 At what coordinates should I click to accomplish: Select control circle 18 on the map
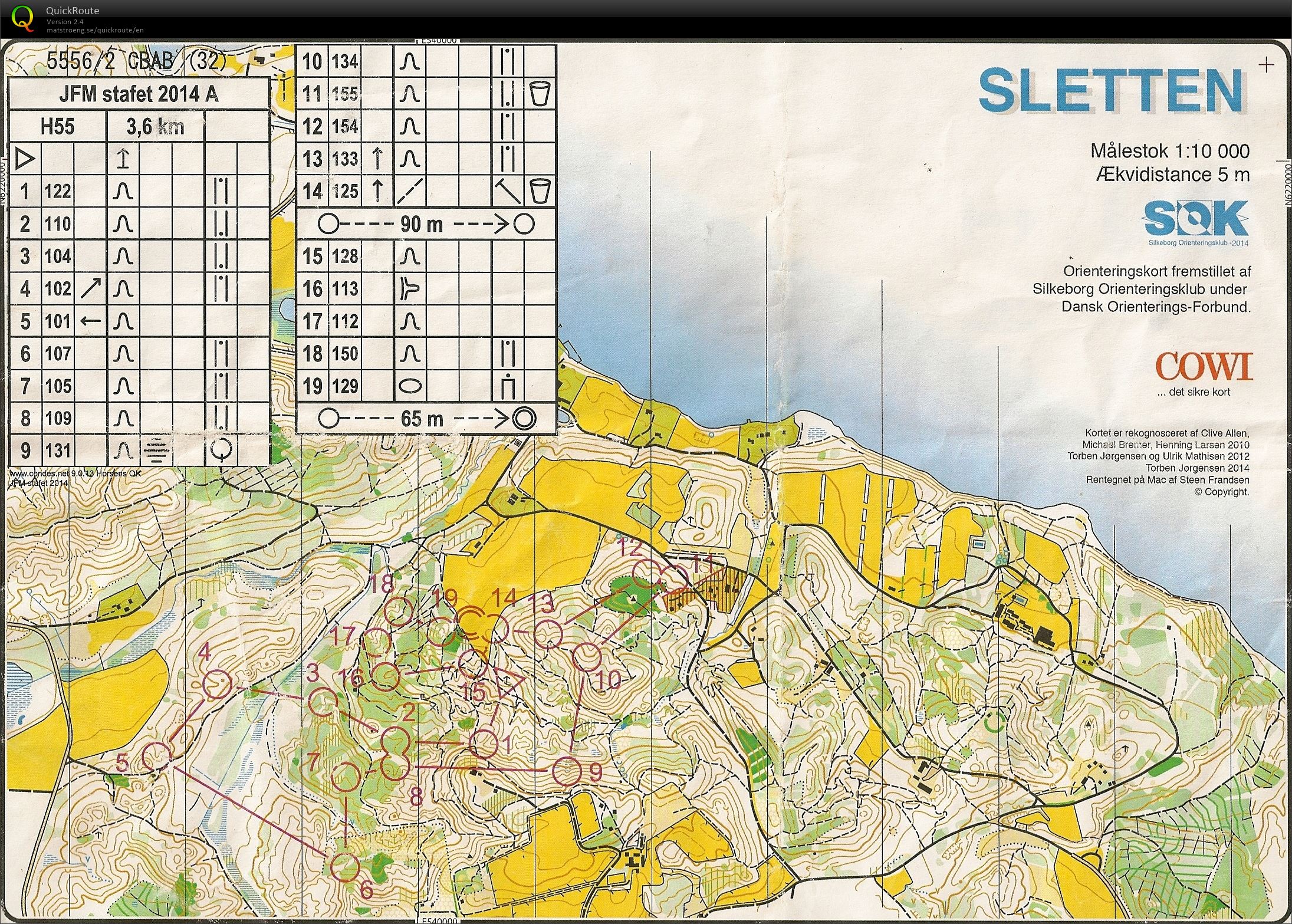pyautogui.click(x=398, y=610)
